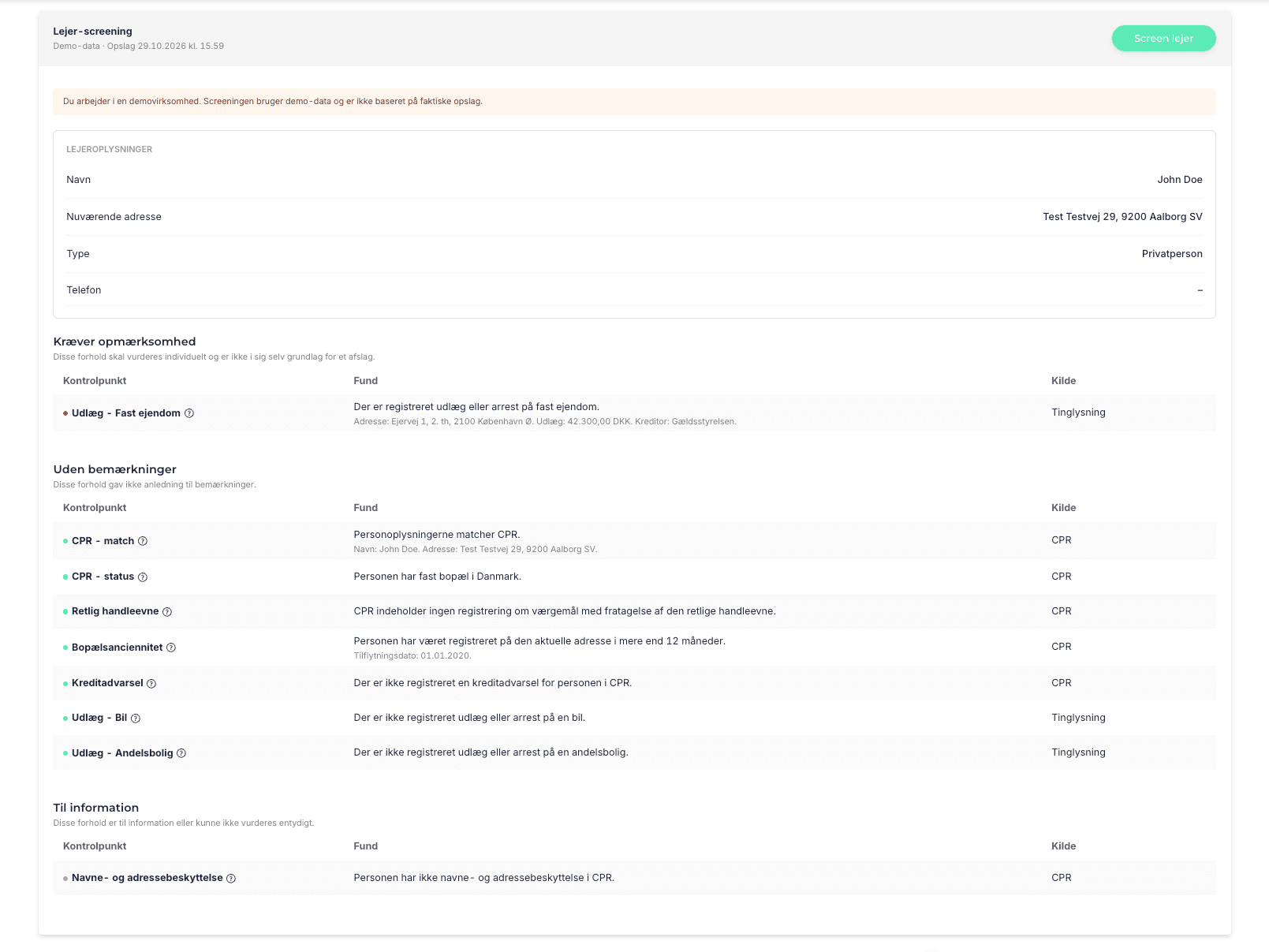
Task: Click the Screen lejer button
Action: [x=1163, y=38]
